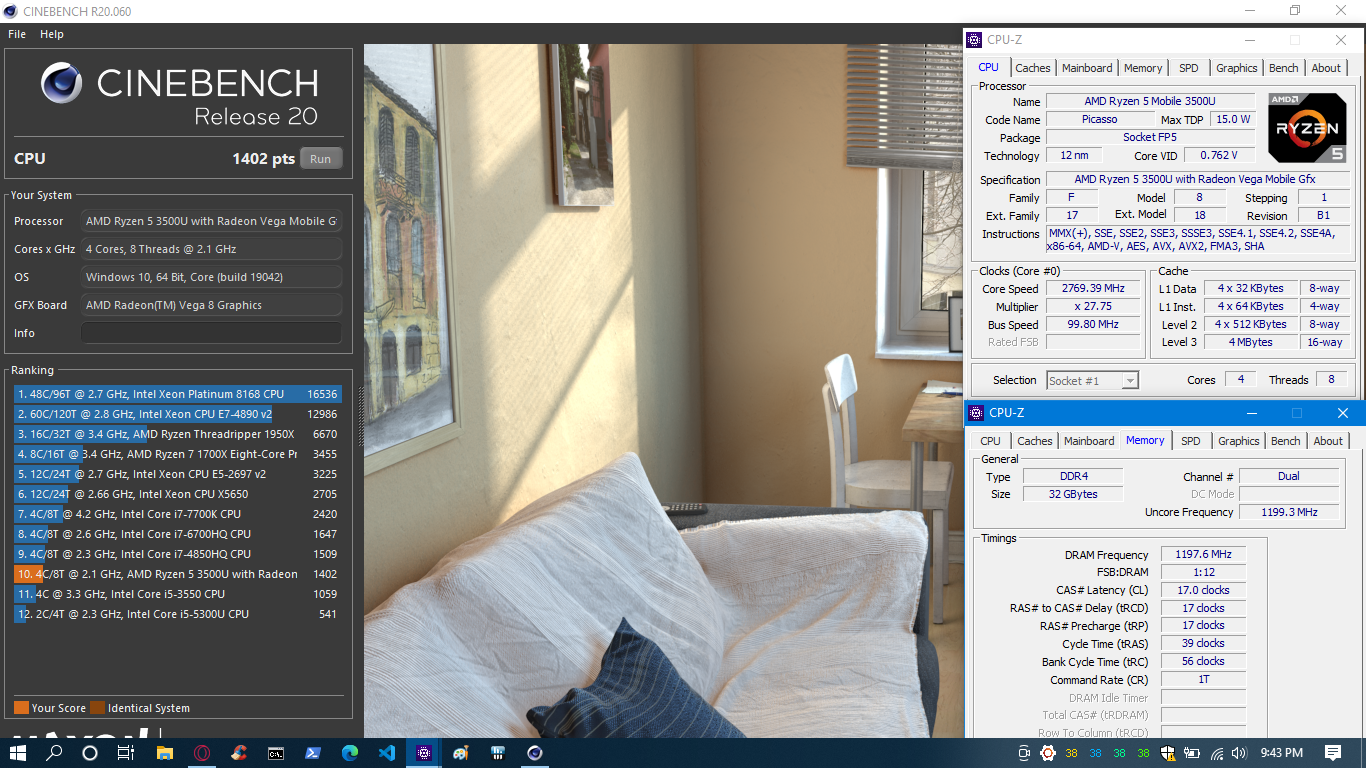Open the Action Center notifications
The image size is (1366, 768).
tap(1333, 753)
